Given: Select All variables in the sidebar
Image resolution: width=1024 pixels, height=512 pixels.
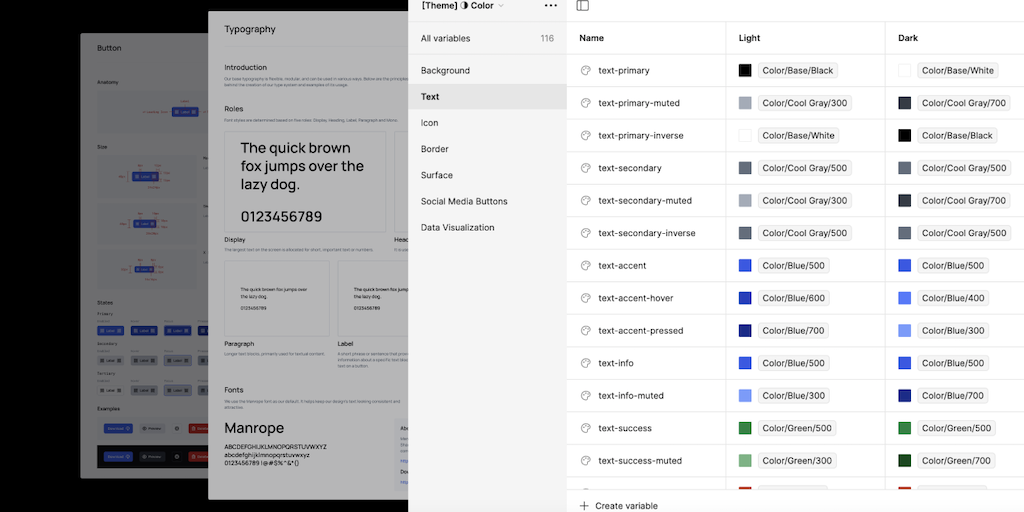Looking at the screenshot, I should coord(445,39).
